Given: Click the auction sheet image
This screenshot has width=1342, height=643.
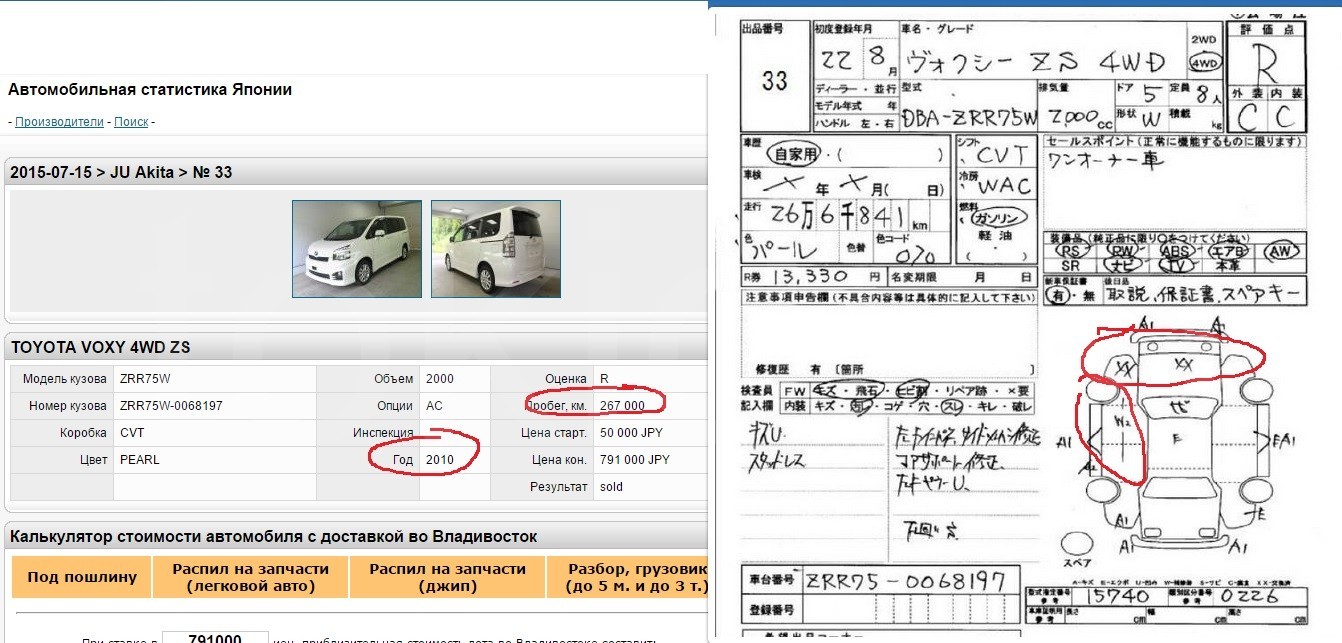Looking at the screenshot, I should click(1025, 323).
